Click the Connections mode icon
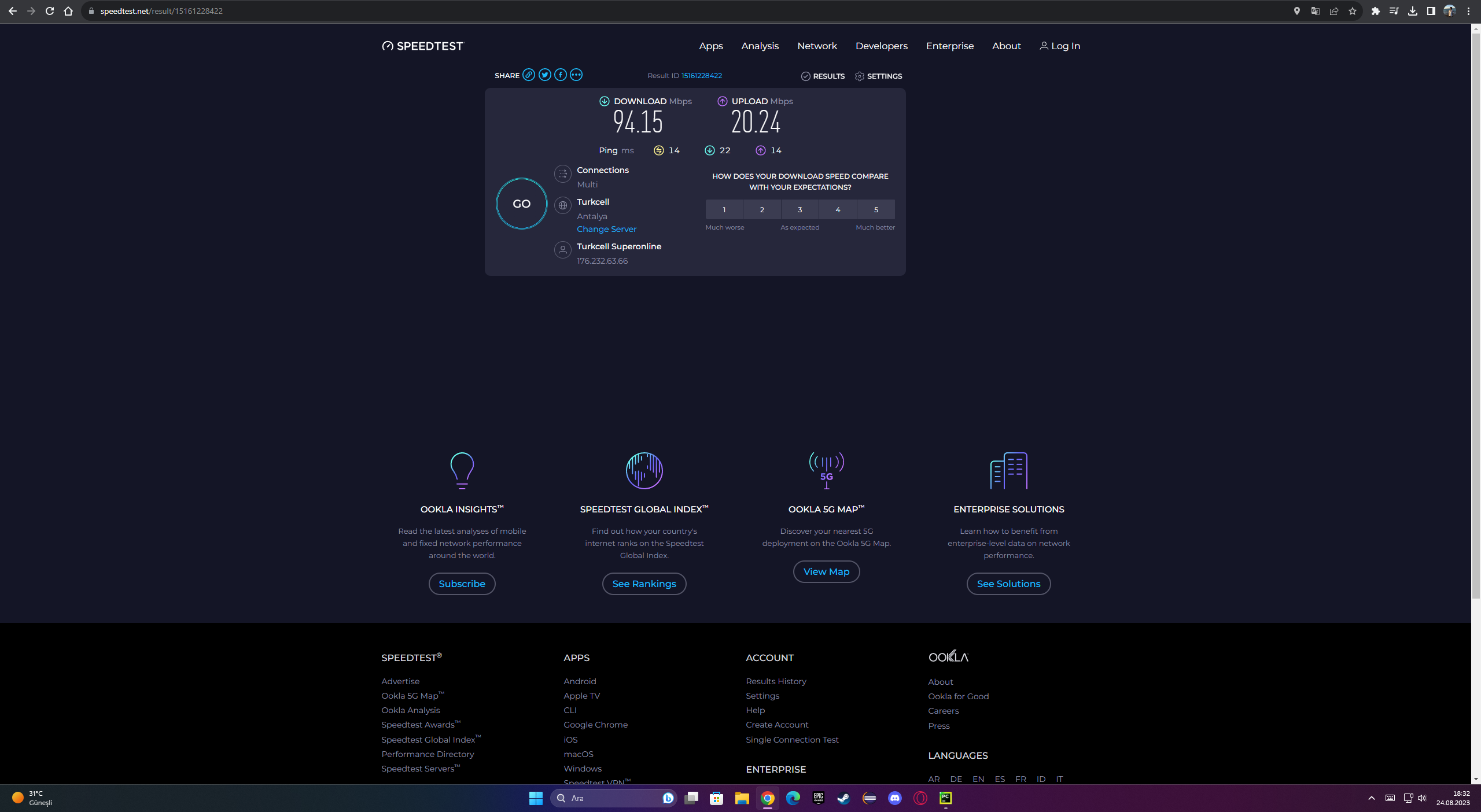Viewport: 1481px width, 812px height. click(562, 174)
